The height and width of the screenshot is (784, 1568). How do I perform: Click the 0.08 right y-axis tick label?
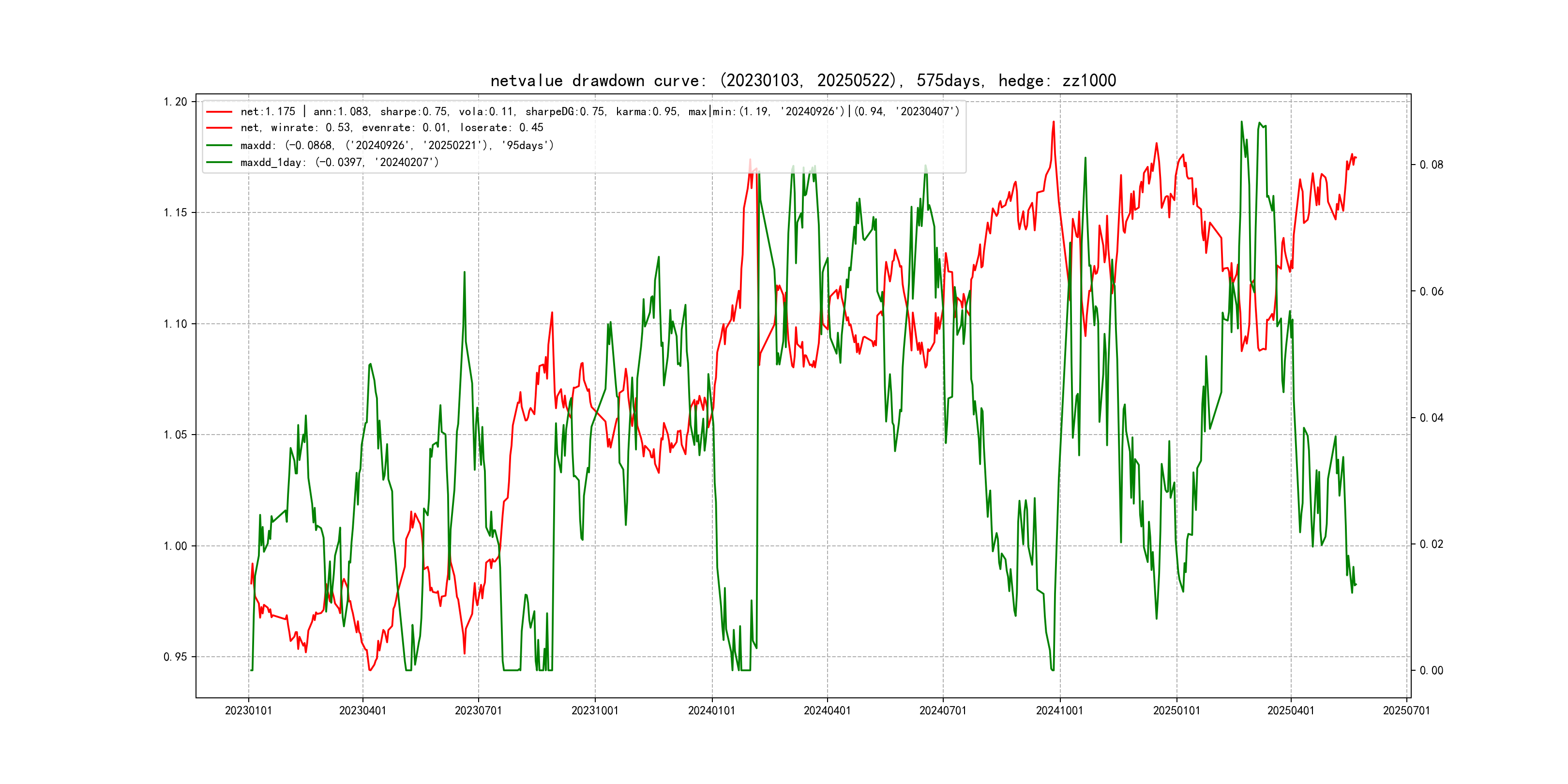pyautogui.click(x=1431, y=165)
